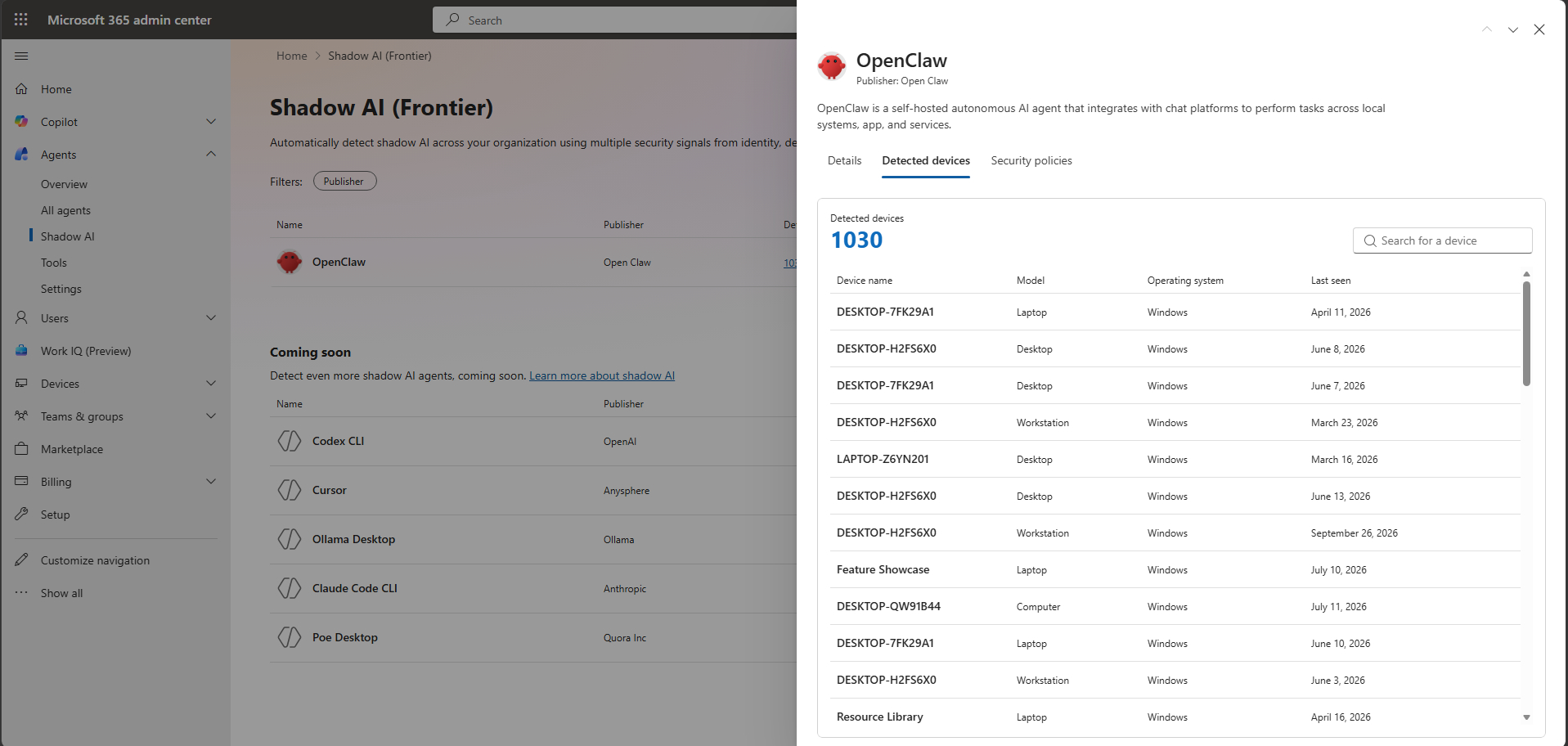Expand the Users navigation section

click(x=211, y=317)
